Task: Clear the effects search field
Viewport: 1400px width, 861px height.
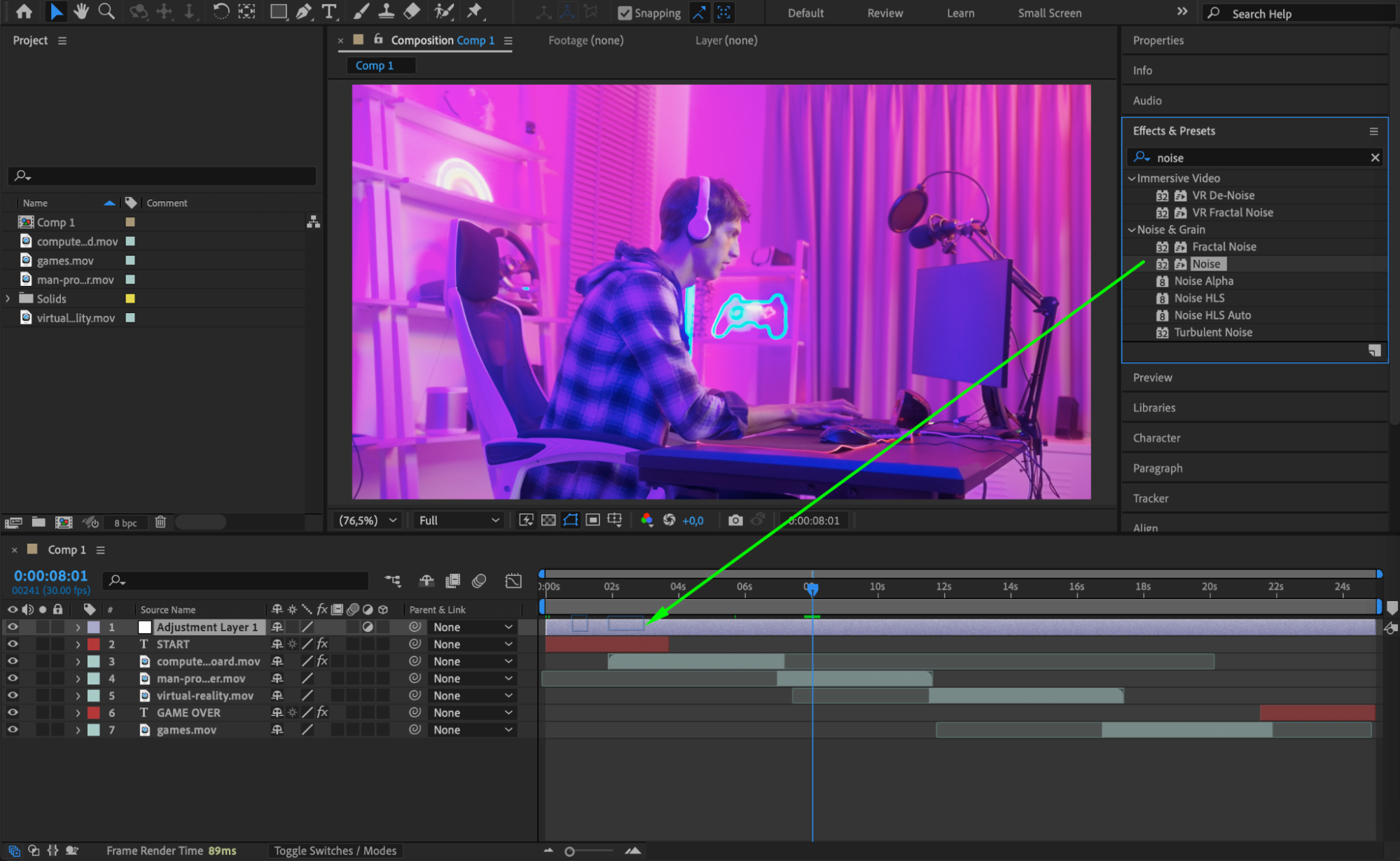Action: [1374, 158]
